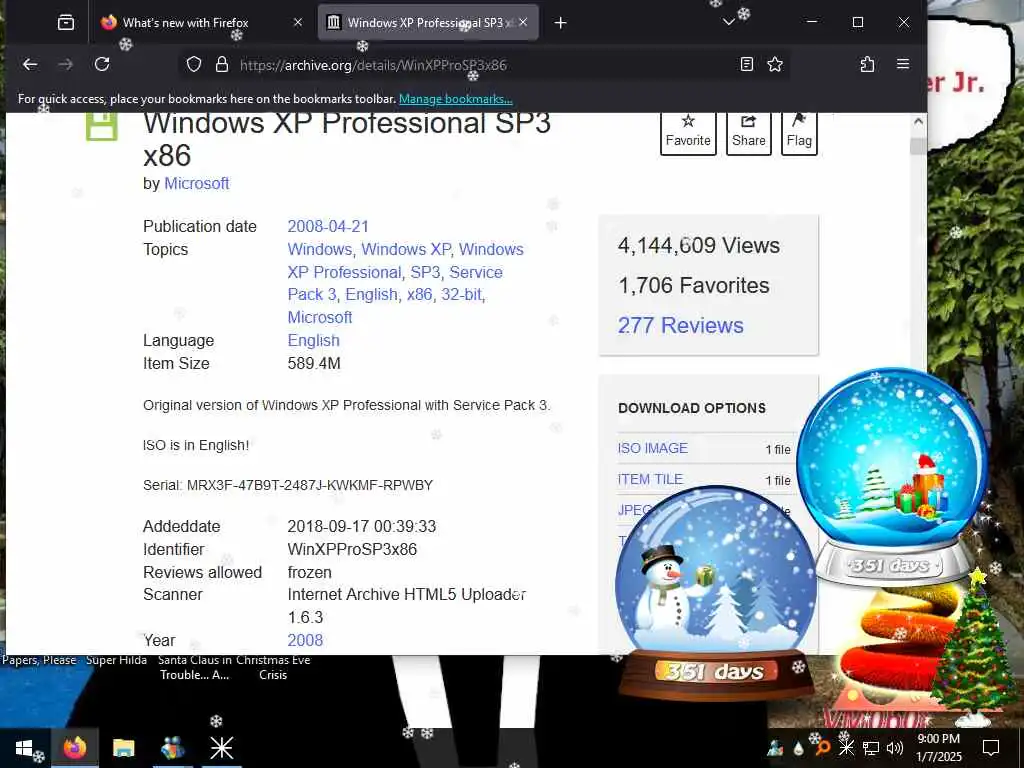Reload the archive.org page

(102, 64)
